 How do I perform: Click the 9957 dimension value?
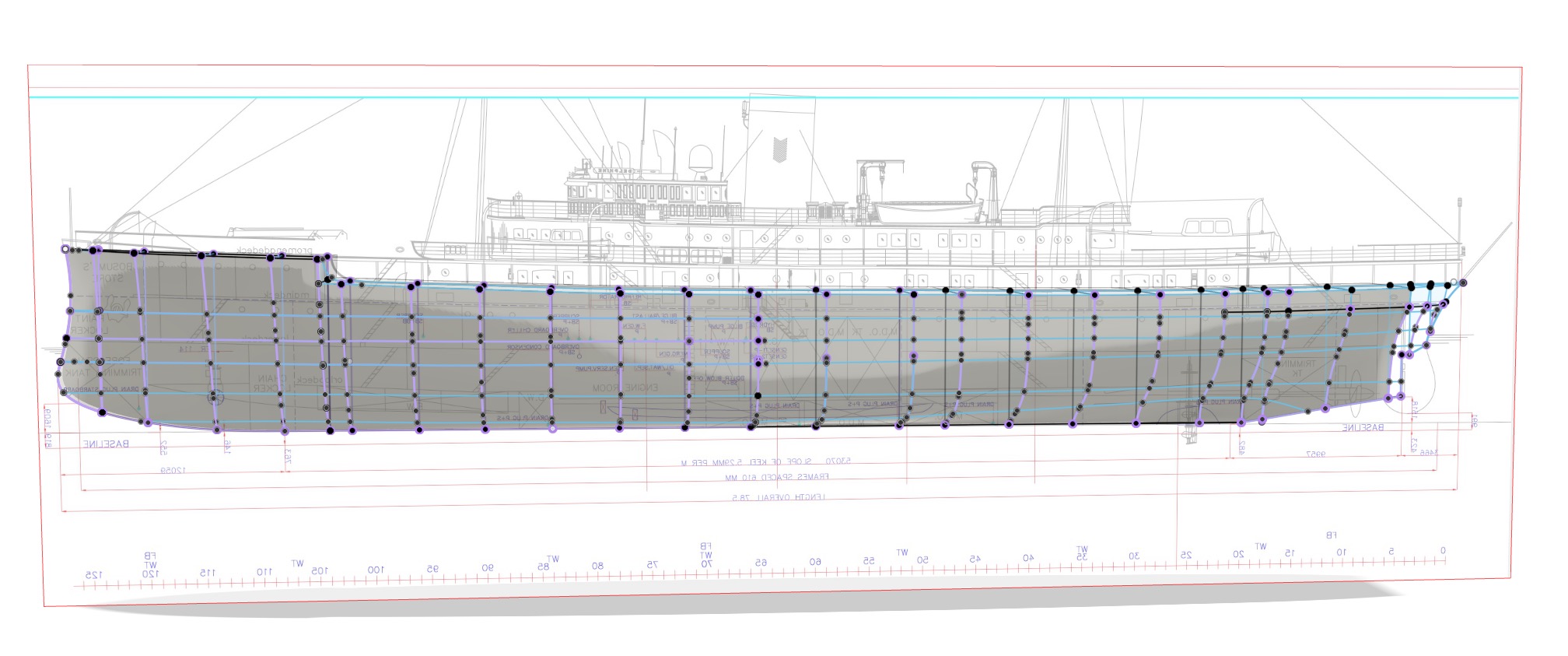[x=1315, y=454]
